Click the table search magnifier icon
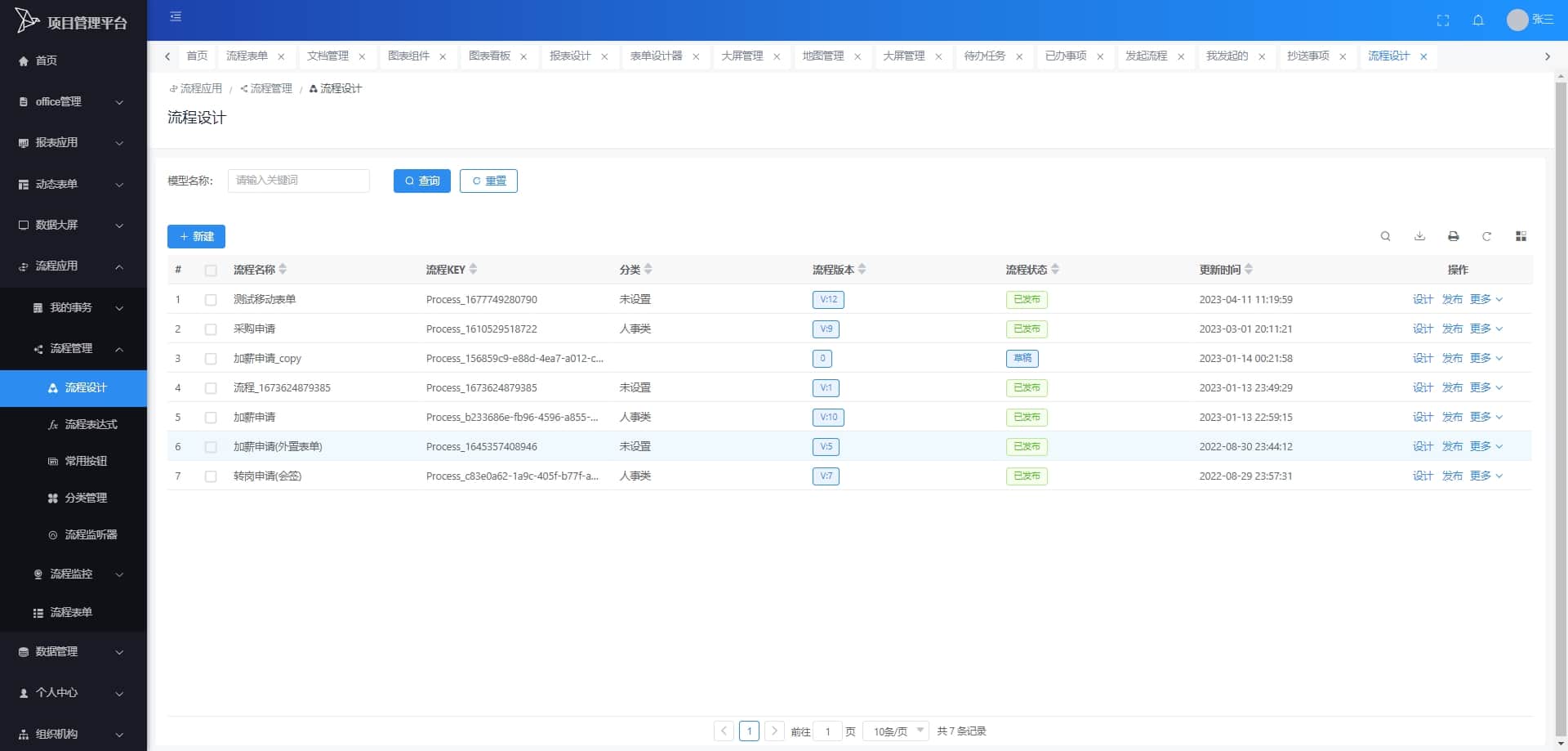The image size is (1568, 751). [1385, 236]
